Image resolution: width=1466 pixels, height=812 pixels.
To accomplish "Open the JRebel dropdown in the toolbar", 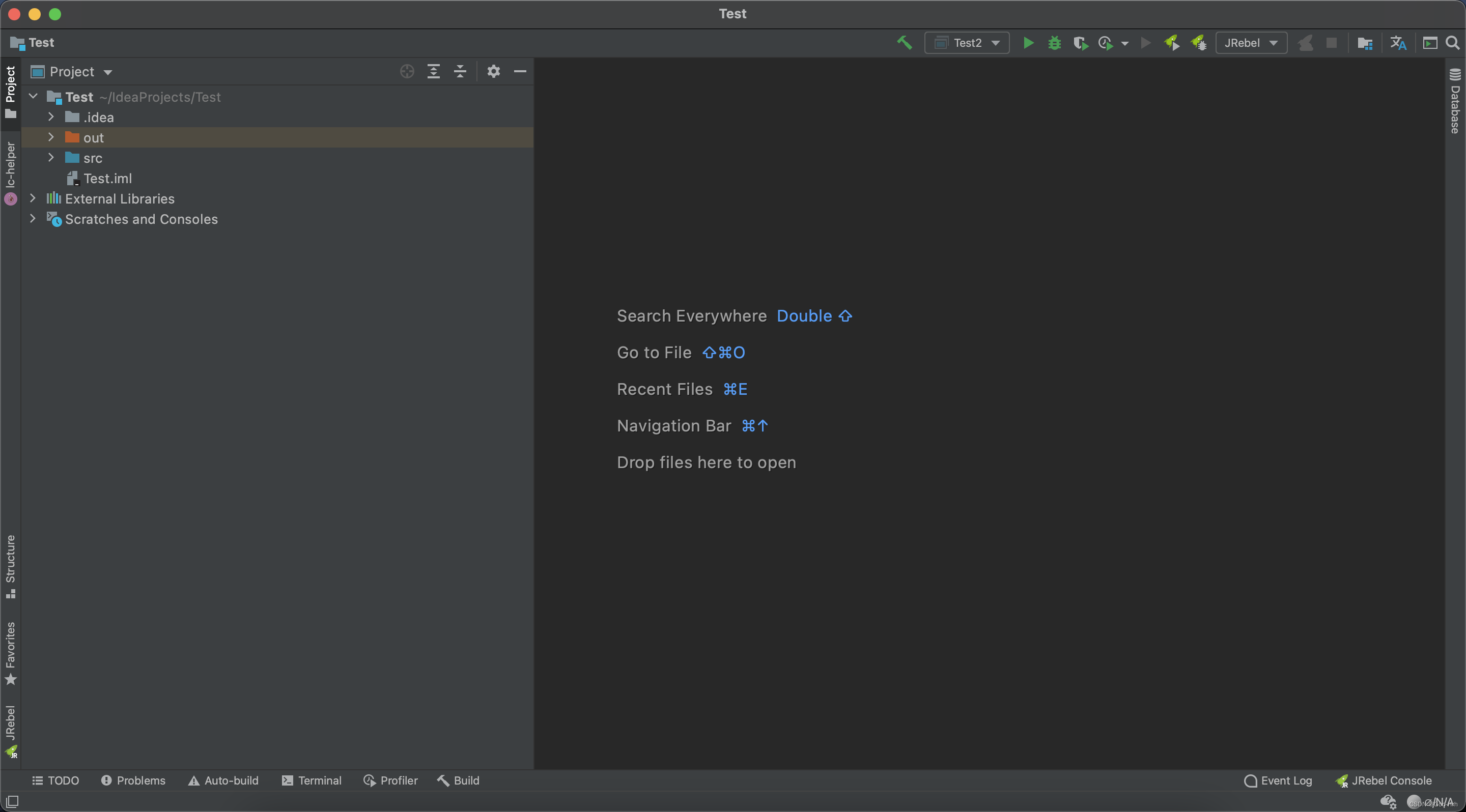I will tap(1251, 43).
